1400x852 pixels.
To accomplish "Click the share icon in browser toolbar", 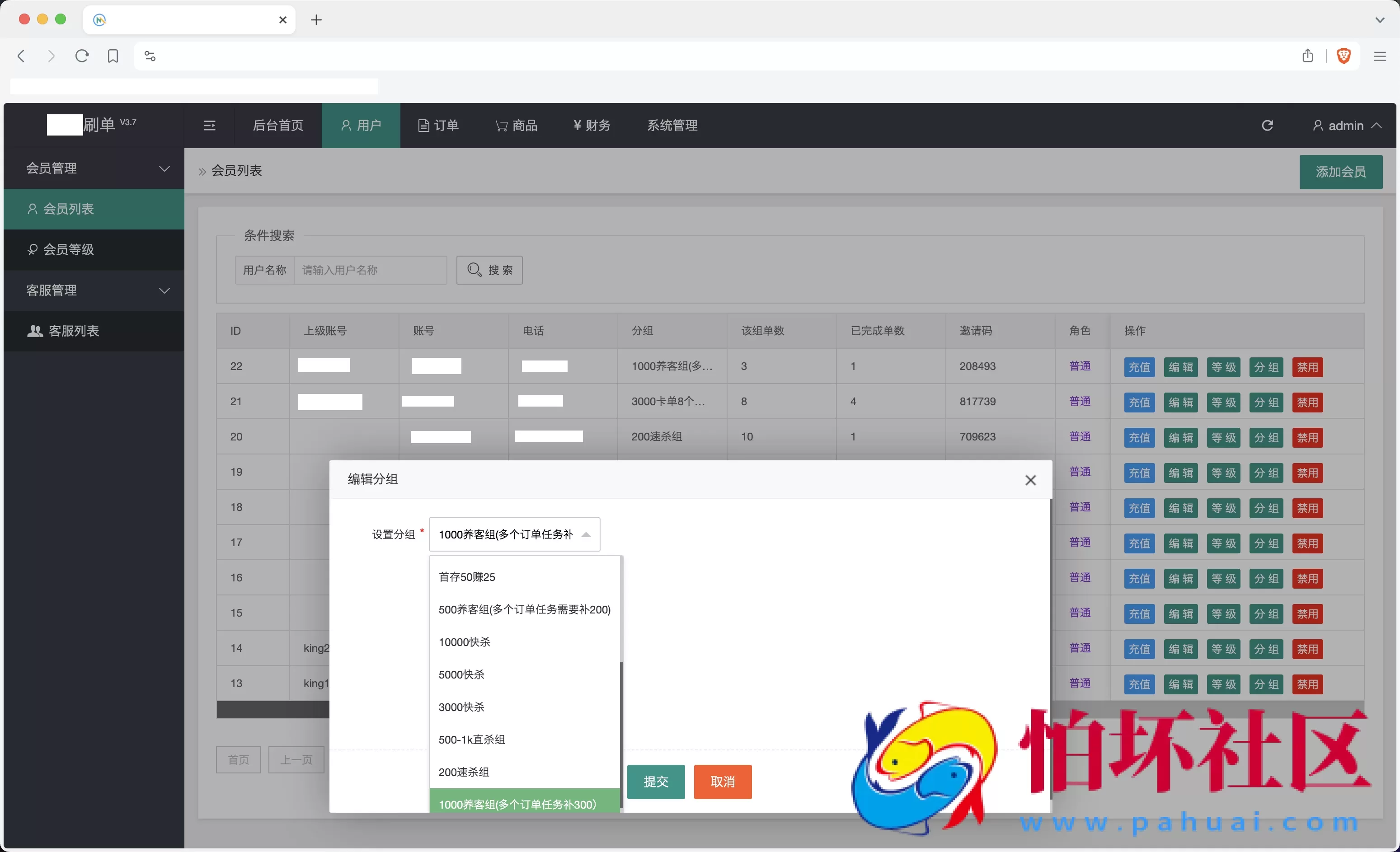I will click(x=1307, y=55).
